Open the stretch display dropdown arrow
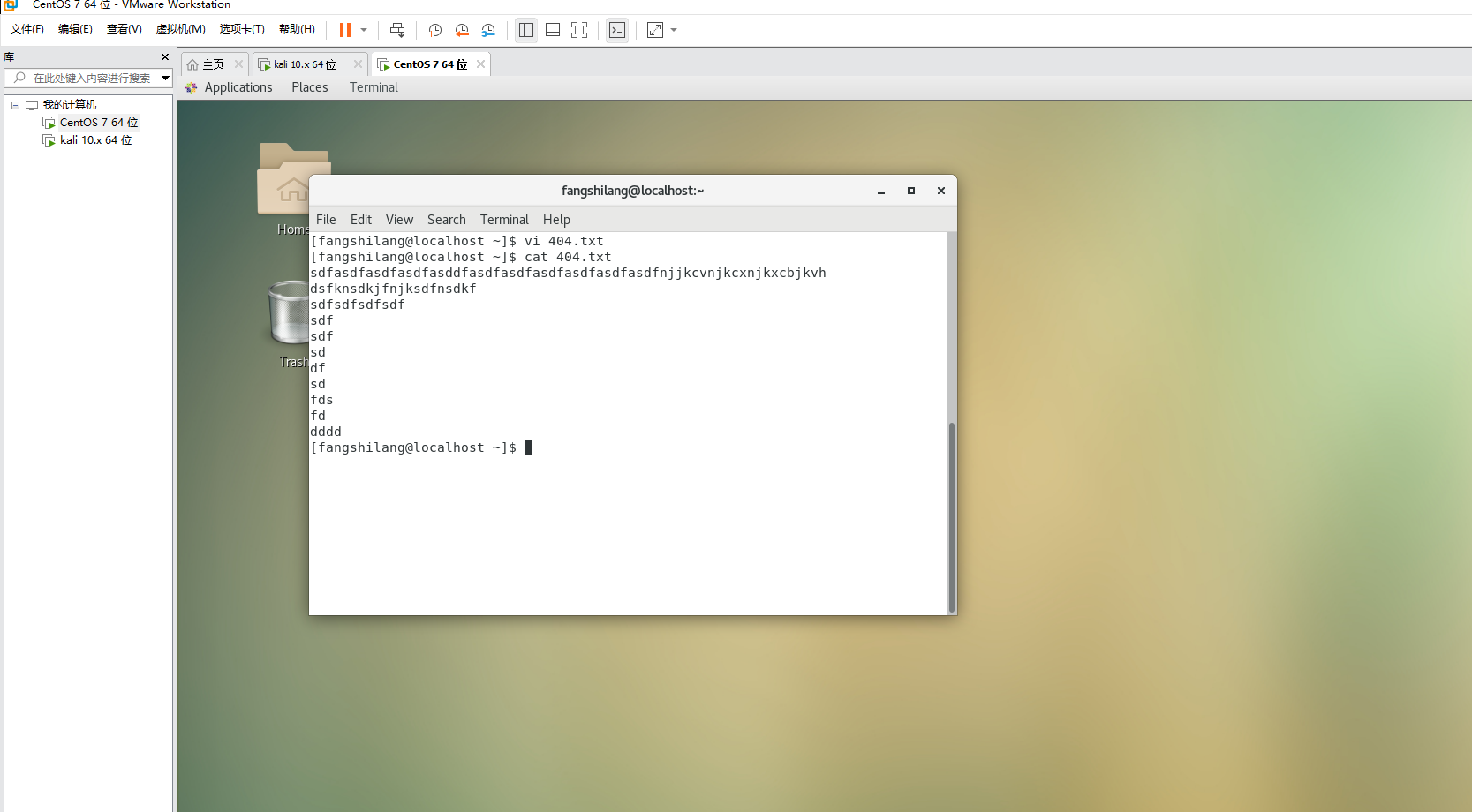The width and height of the screenshot is (1472, 812). pos(674,30)
